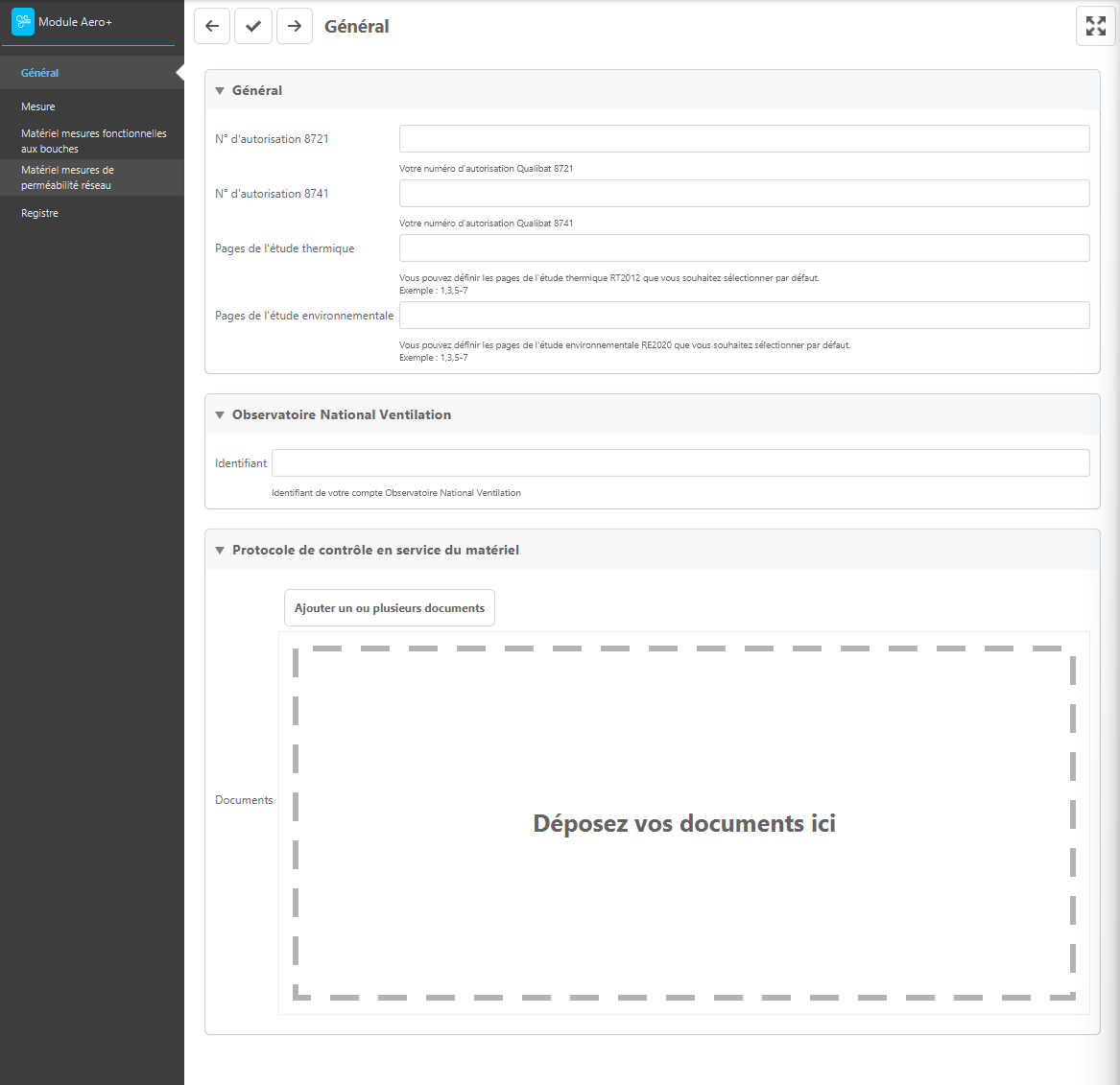Focus the N° d'autorisation 8741 field

coord(745,194)
